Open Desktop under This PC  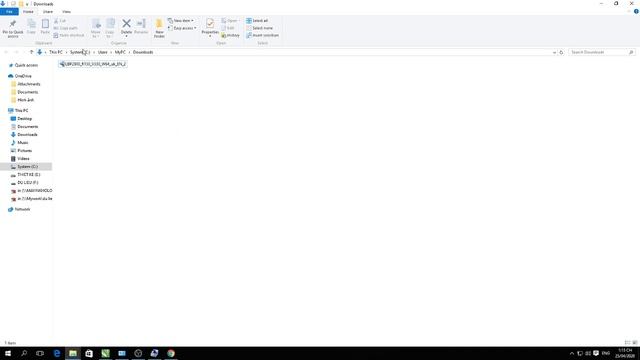(24, 119)
